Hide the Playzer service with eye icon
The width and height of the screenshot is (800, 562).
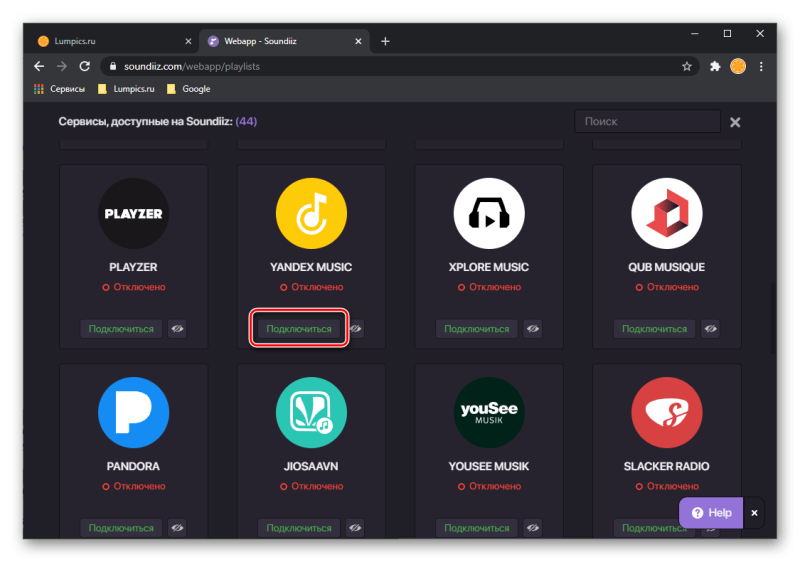(177, 329)
